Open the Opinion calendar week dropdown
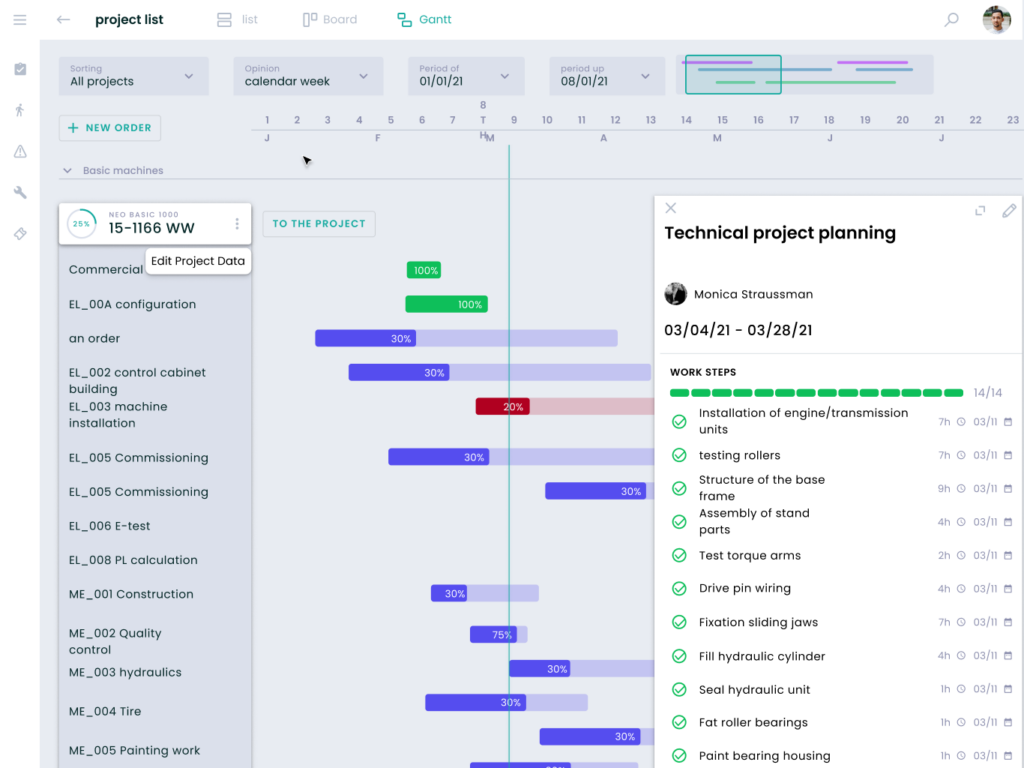Viewport: 1024px width, 768px height. (307, 76)
